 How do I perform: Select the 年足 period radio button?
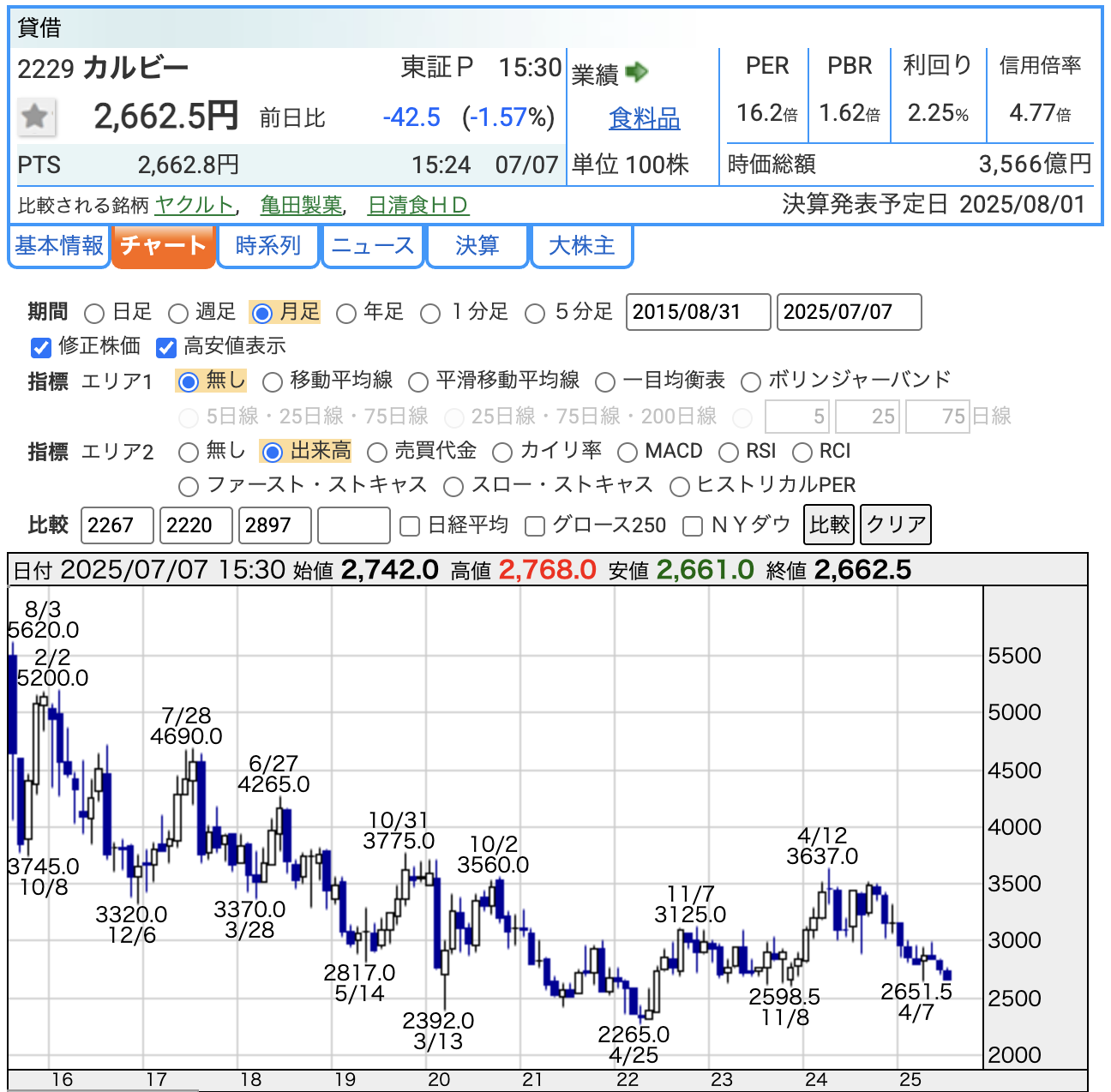[346, 314]
